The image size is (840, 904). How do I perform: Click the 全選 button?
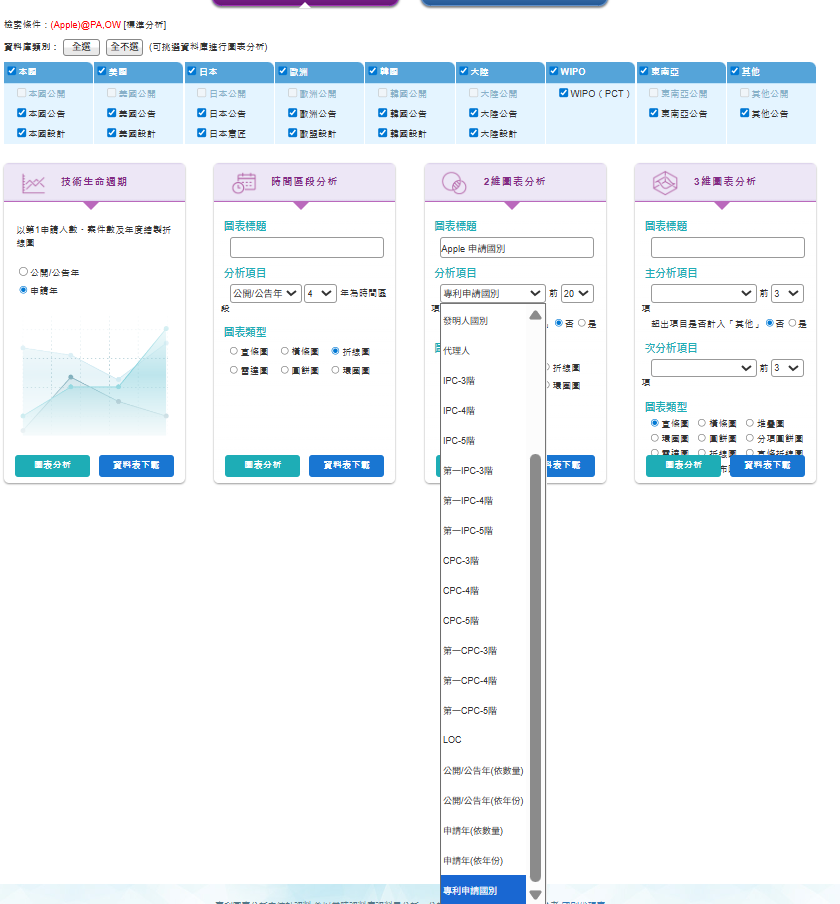click(x=81, y=47)
